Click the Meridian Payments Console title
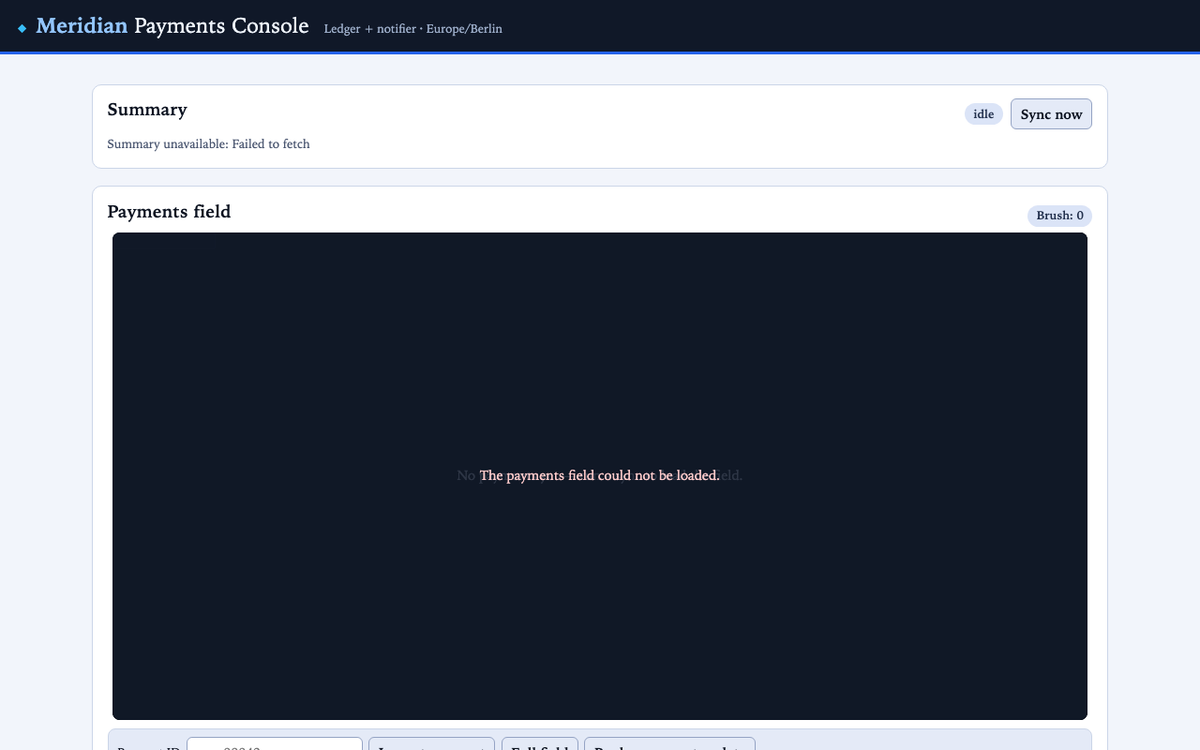This screenshot has height=750, width=1200. (x=172, y=26)
